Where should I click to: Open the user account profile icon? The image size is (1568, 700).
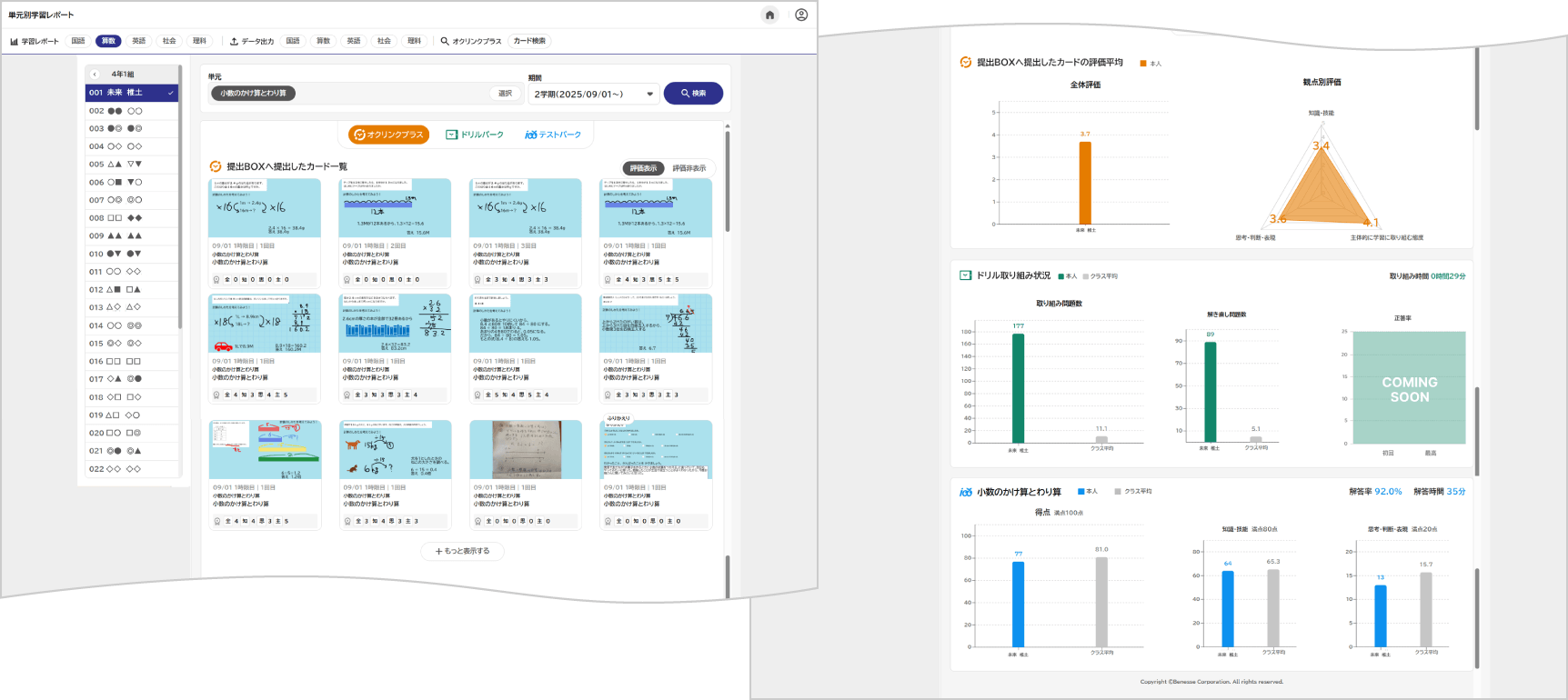801,15
